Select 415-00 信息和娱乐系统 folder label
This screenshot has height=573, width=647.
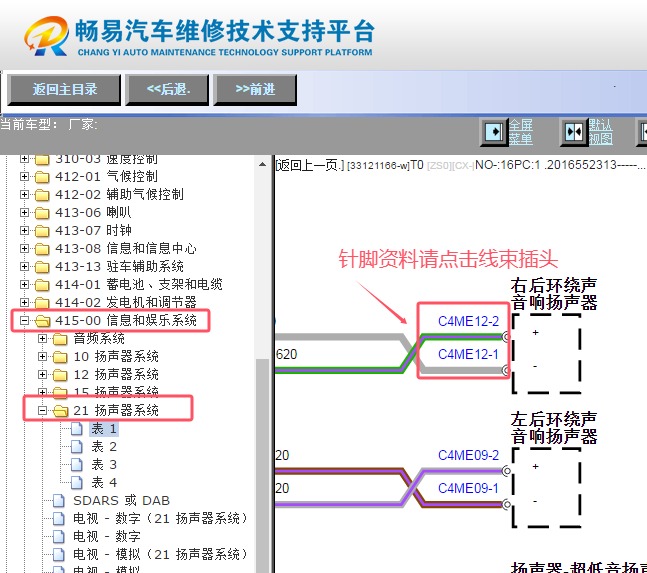coord(126,321)
